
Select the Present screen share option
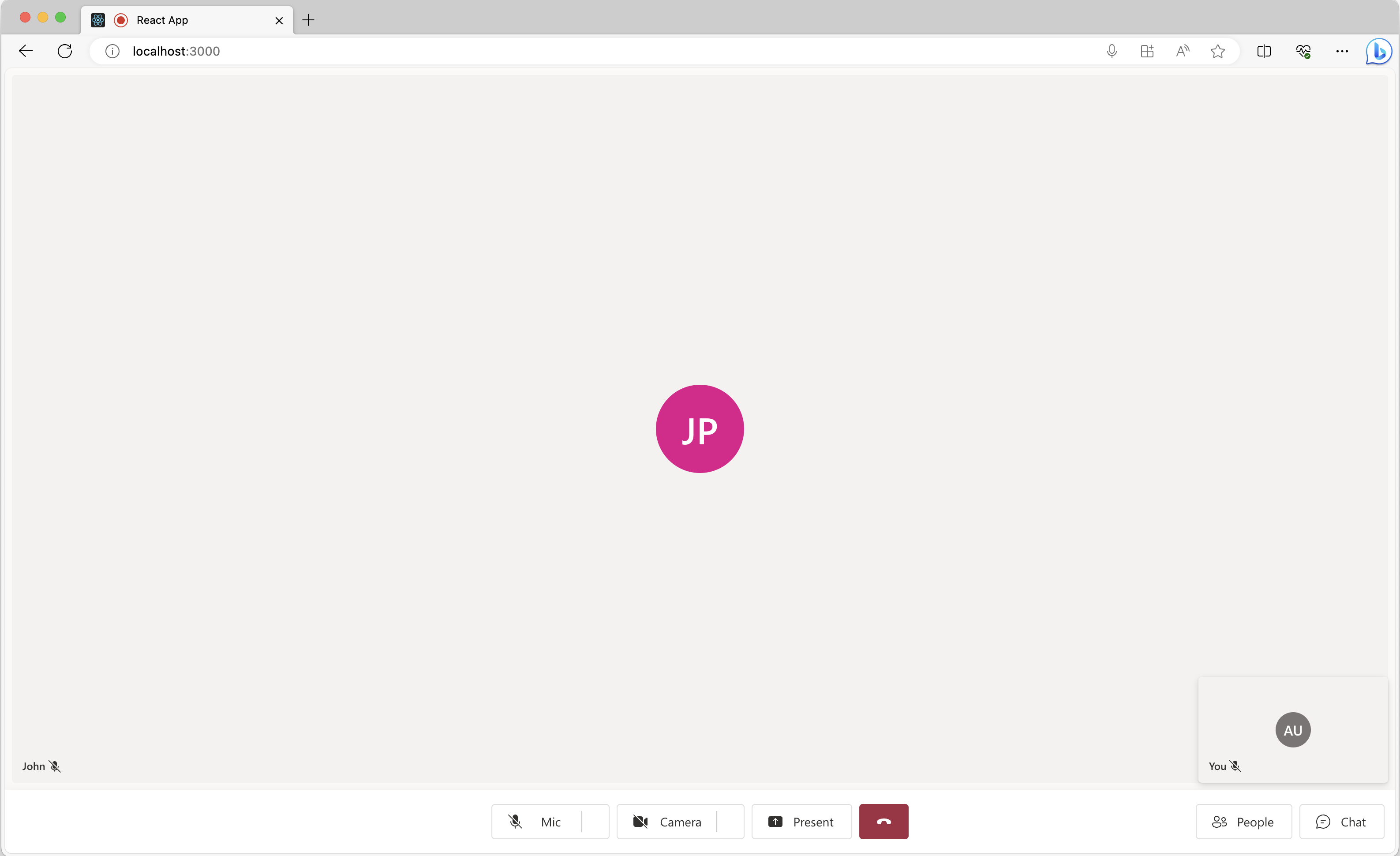click(x=801, y=821)
